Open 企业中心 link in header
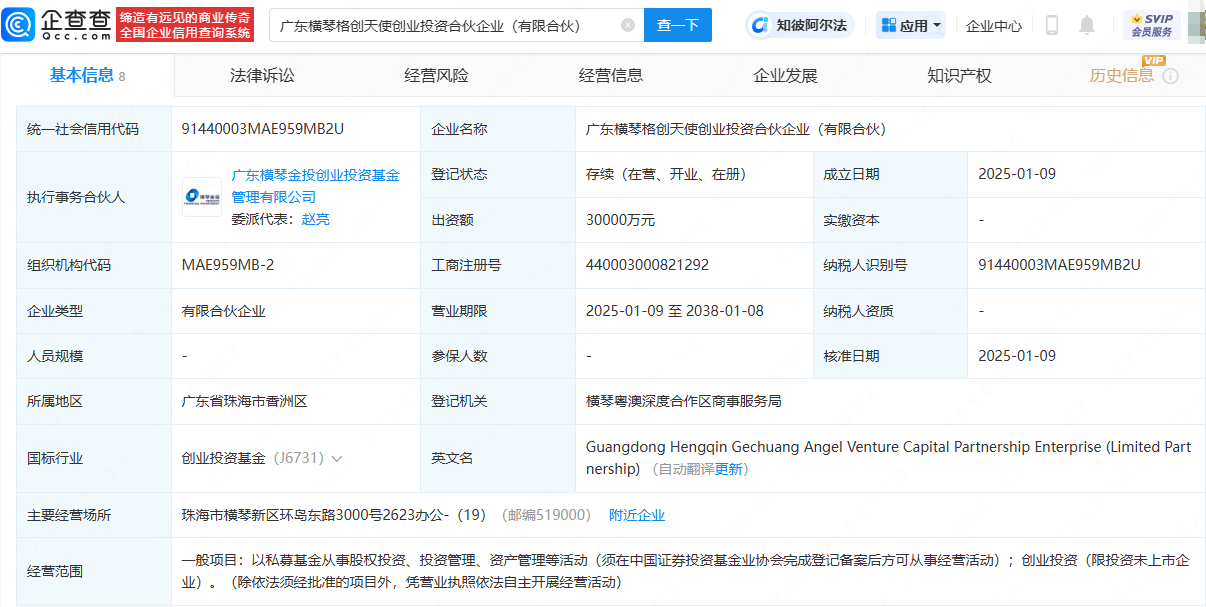This screenshot has width=1206, height=607. [994, 26]
